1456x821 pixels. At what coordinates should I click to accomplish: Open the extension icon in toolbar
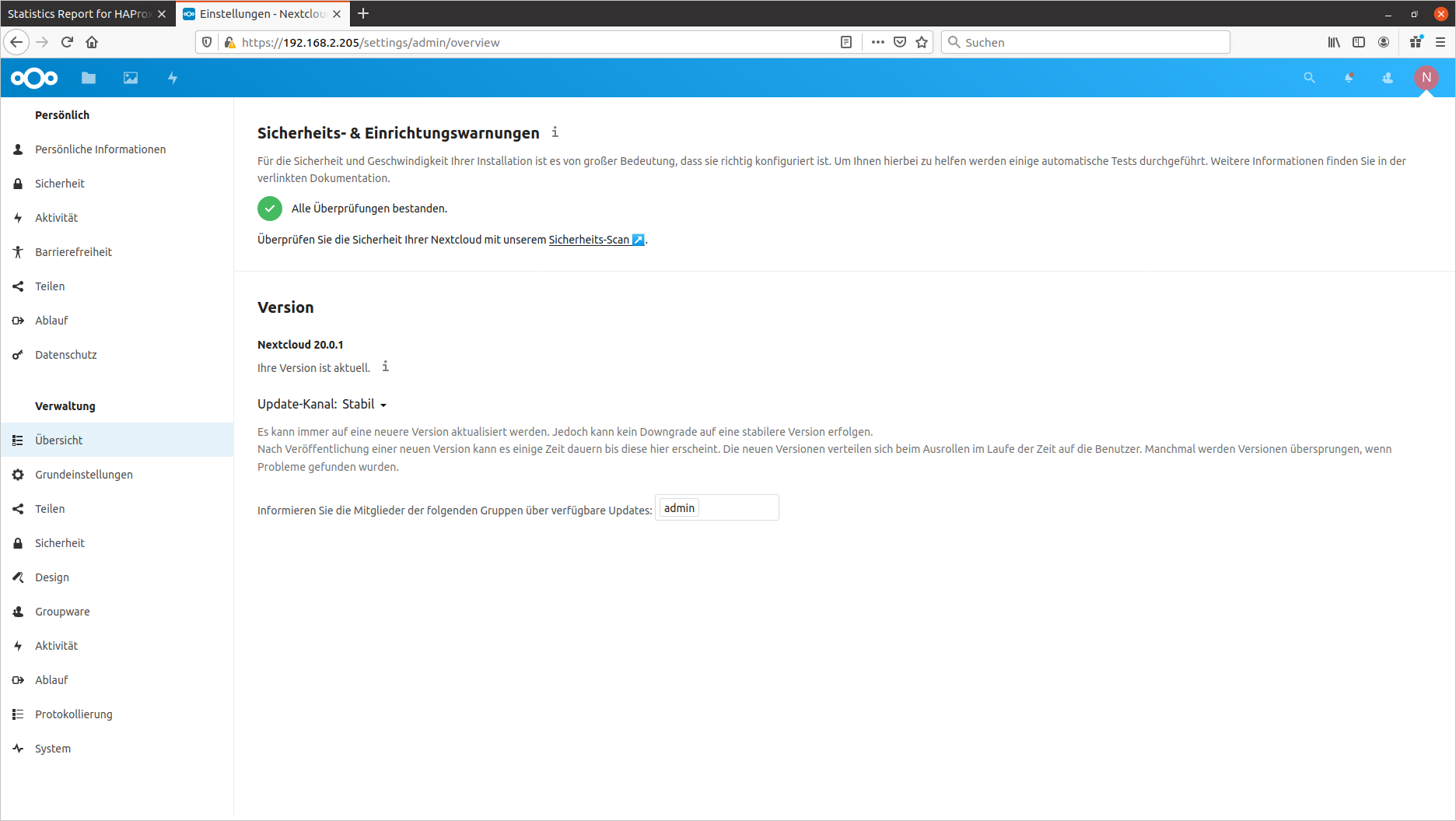[x=1416, y=42]
